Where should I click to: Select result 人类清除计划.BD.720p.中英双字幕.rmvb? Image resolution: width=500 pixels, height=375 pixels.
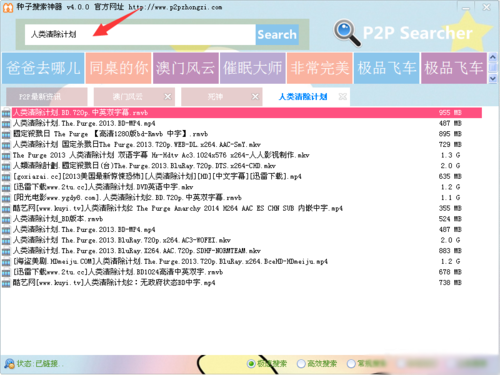(247, 113)
